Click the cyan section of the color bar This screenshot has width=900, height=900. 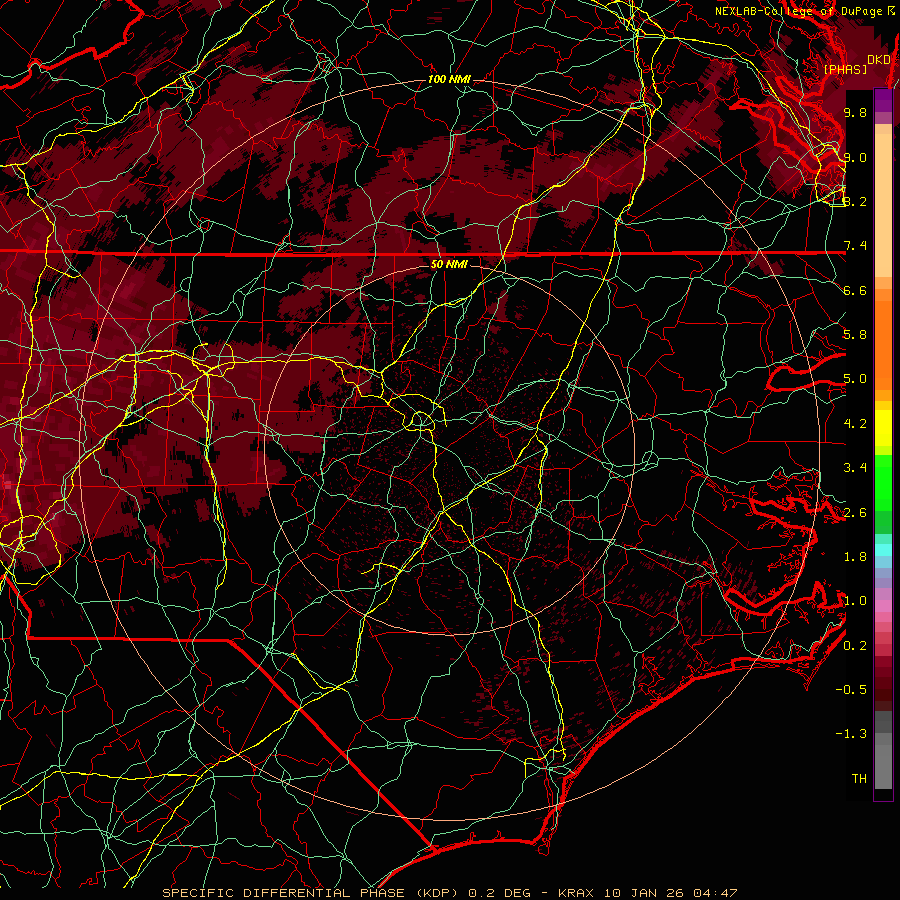[883, 550]
